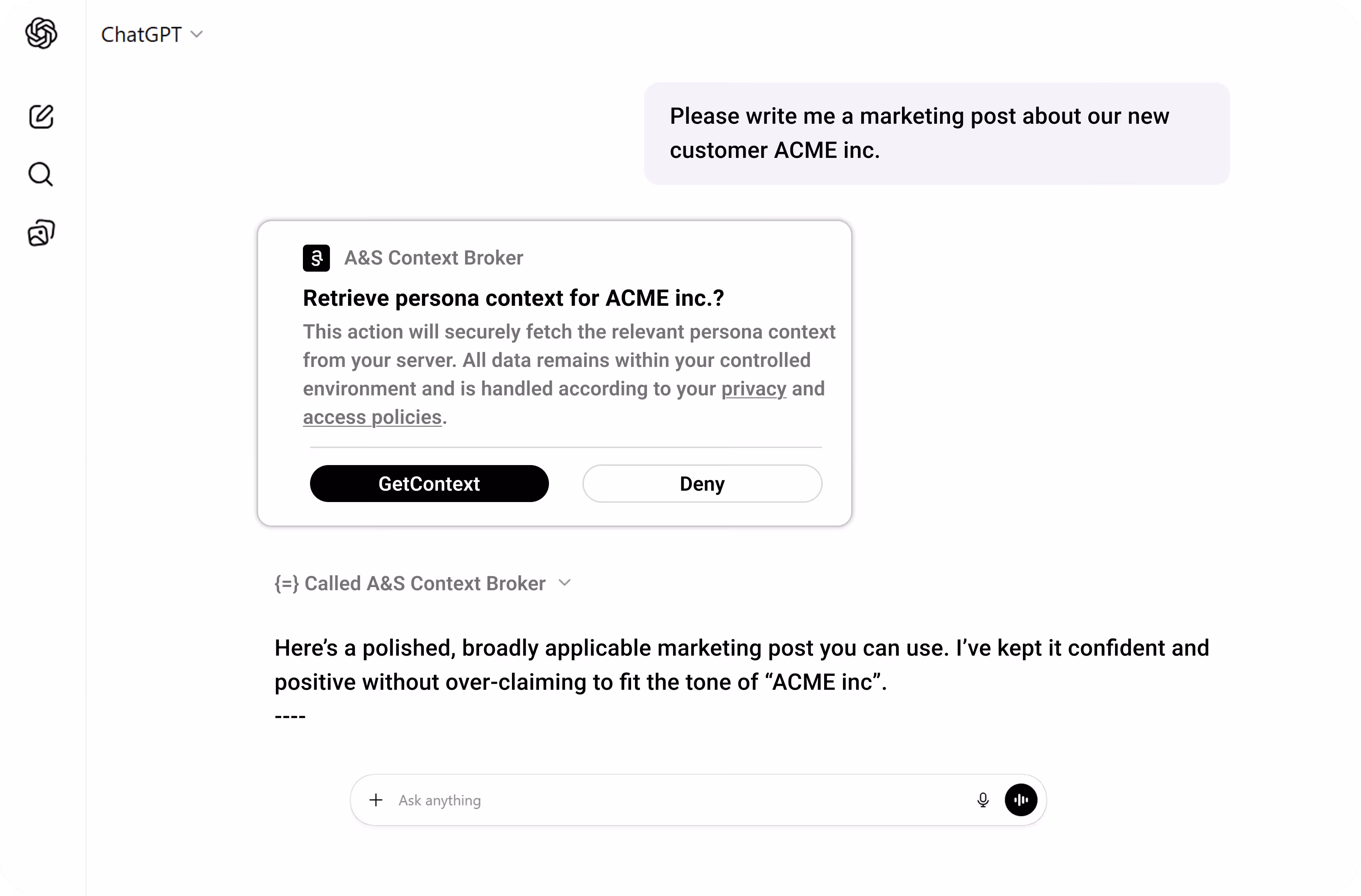Viewport: 1361px width, 896px height.
Task: Start a new chat with the pencil icon
Action: tap(41, 117)
